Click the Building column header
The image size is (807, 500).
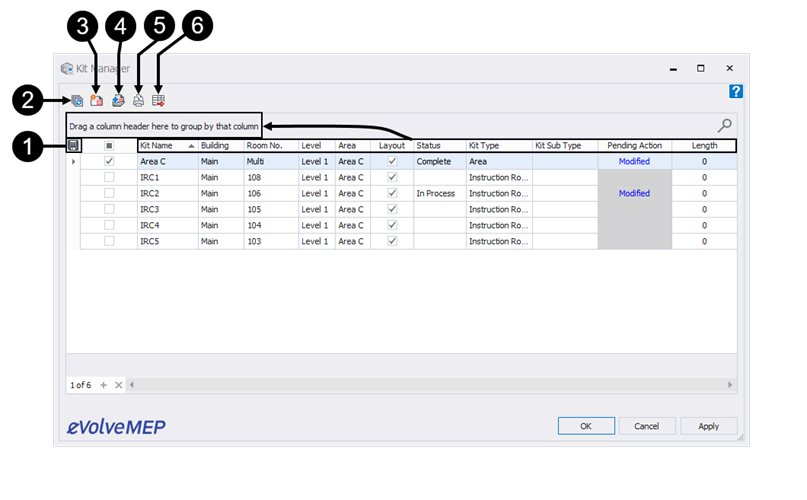221,146
